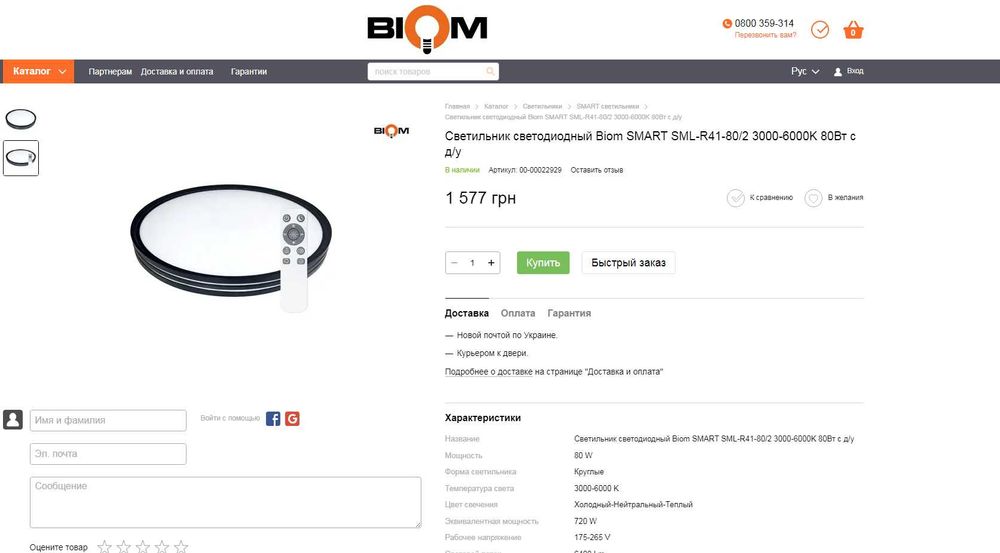Sign in with Facebook icon
The width and height of the screenshot is (1000, 553).
tap(273, 418)
